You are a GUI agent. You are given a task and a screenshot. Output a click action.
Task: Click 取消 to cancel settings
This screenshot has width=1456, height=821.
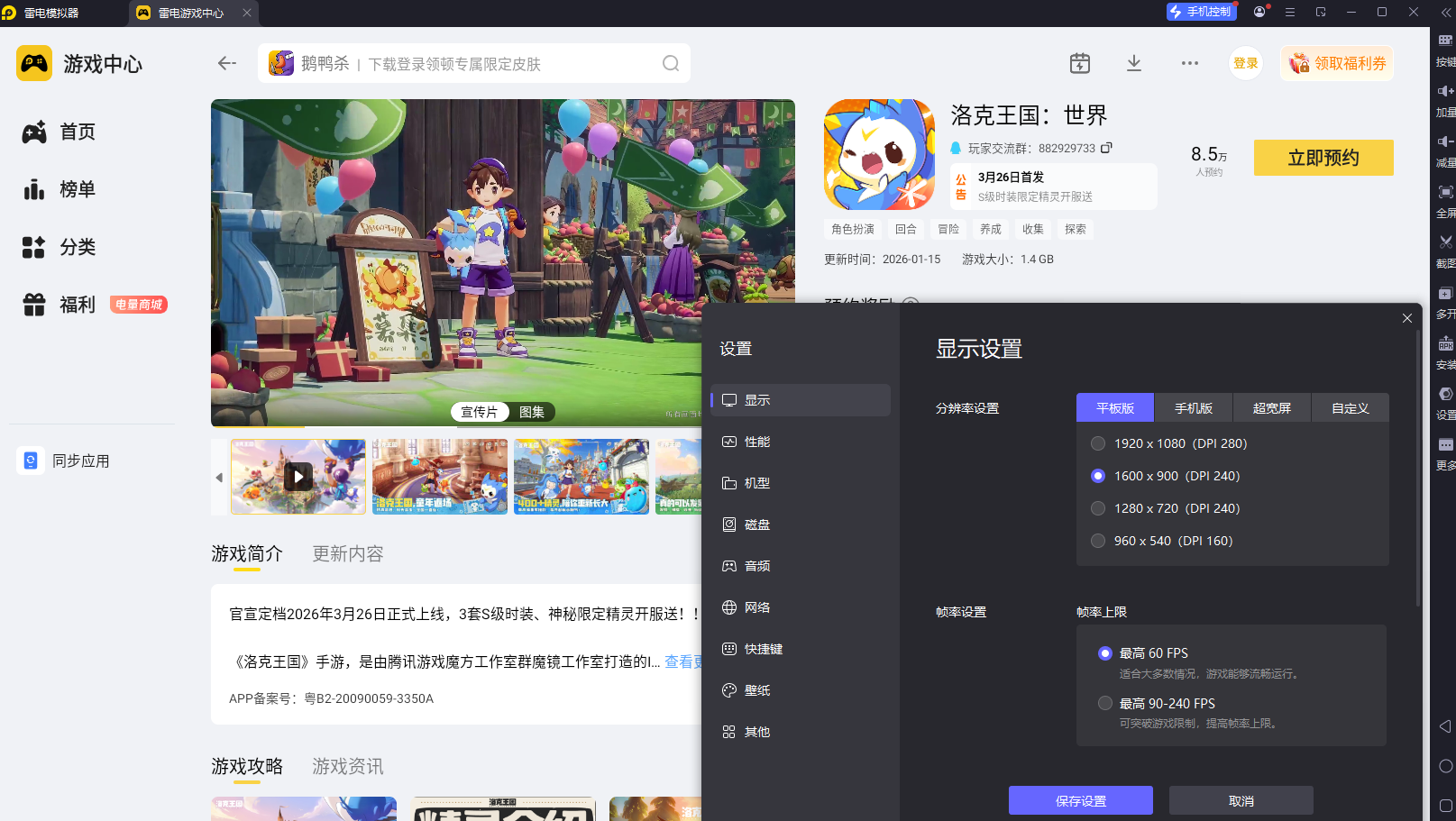coord(1241,800)
